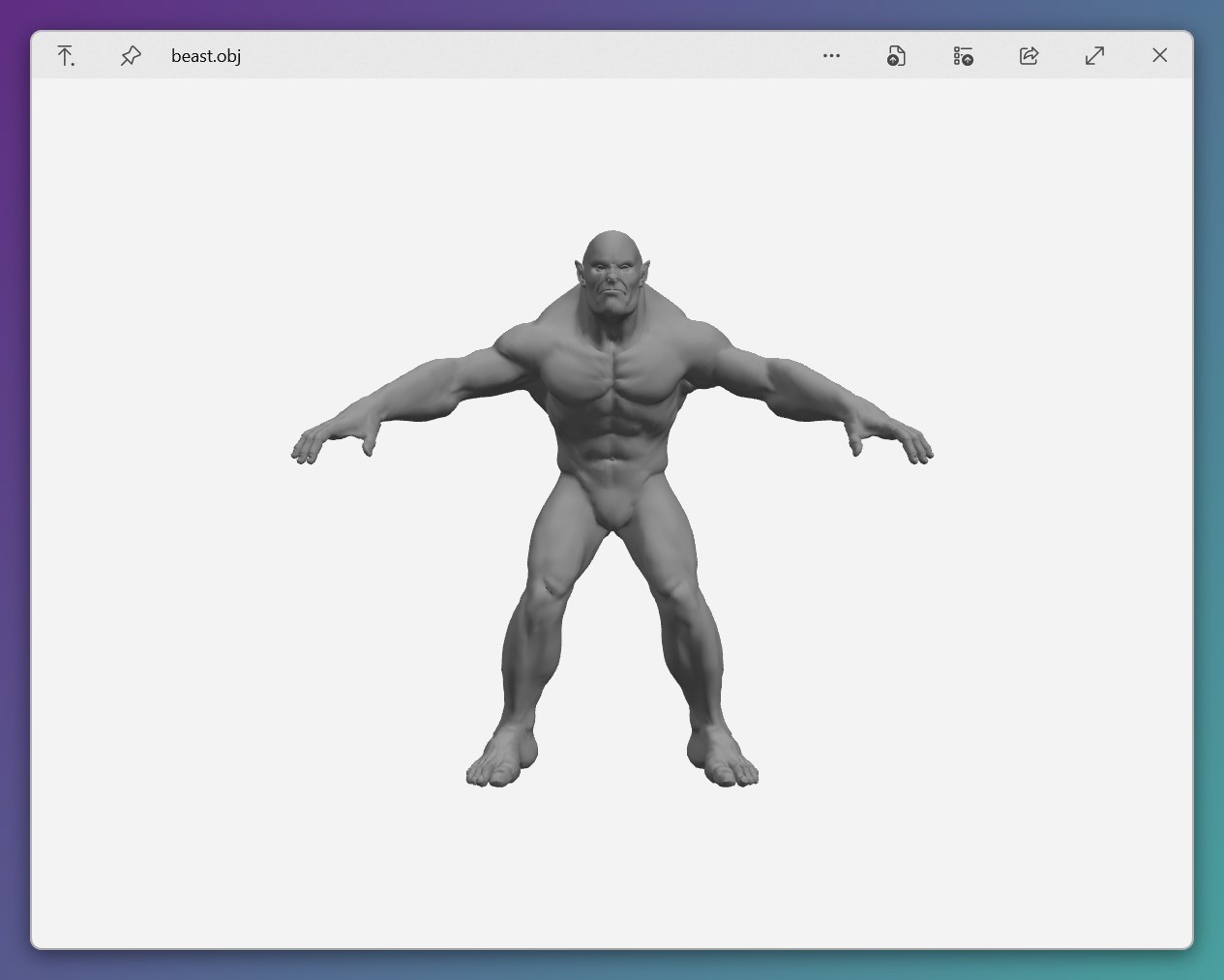
Task: Share the beast.obj file
Action: tap(1029, 55)
